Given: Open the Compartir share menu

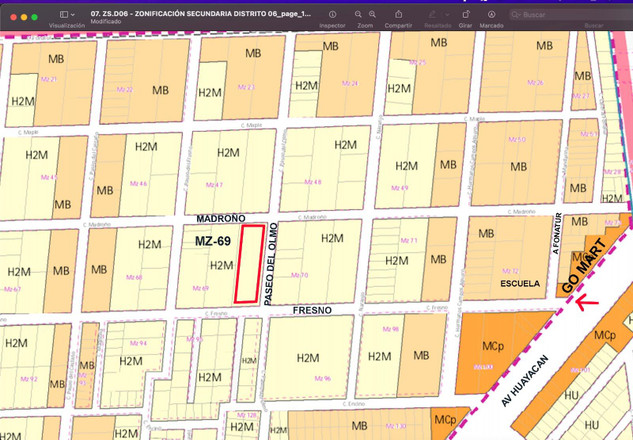Looking at the screenshot, I should click(x=398, y=14).
